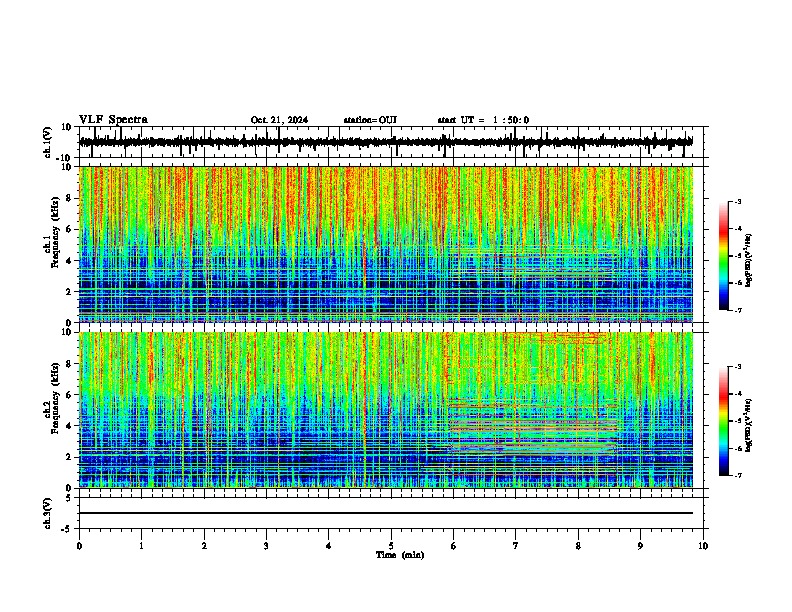Screen dimensions: 792x612
Task: Click the ch.2 "Frequency (kHz)" axis label
Action: point(55,398)
